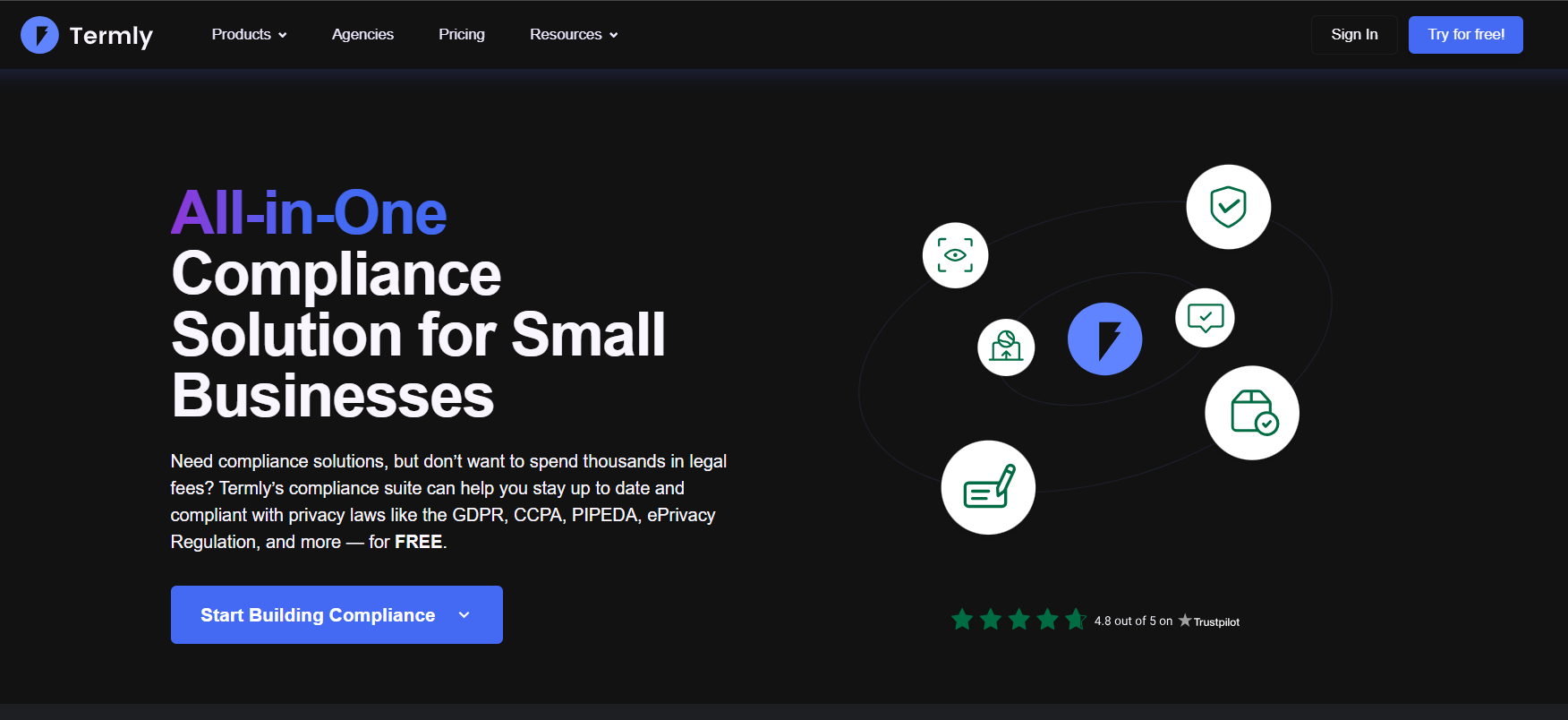Screen dimensions: 1568x720
Task: Click the package with checkmark icon
Action: [1252, 413]
